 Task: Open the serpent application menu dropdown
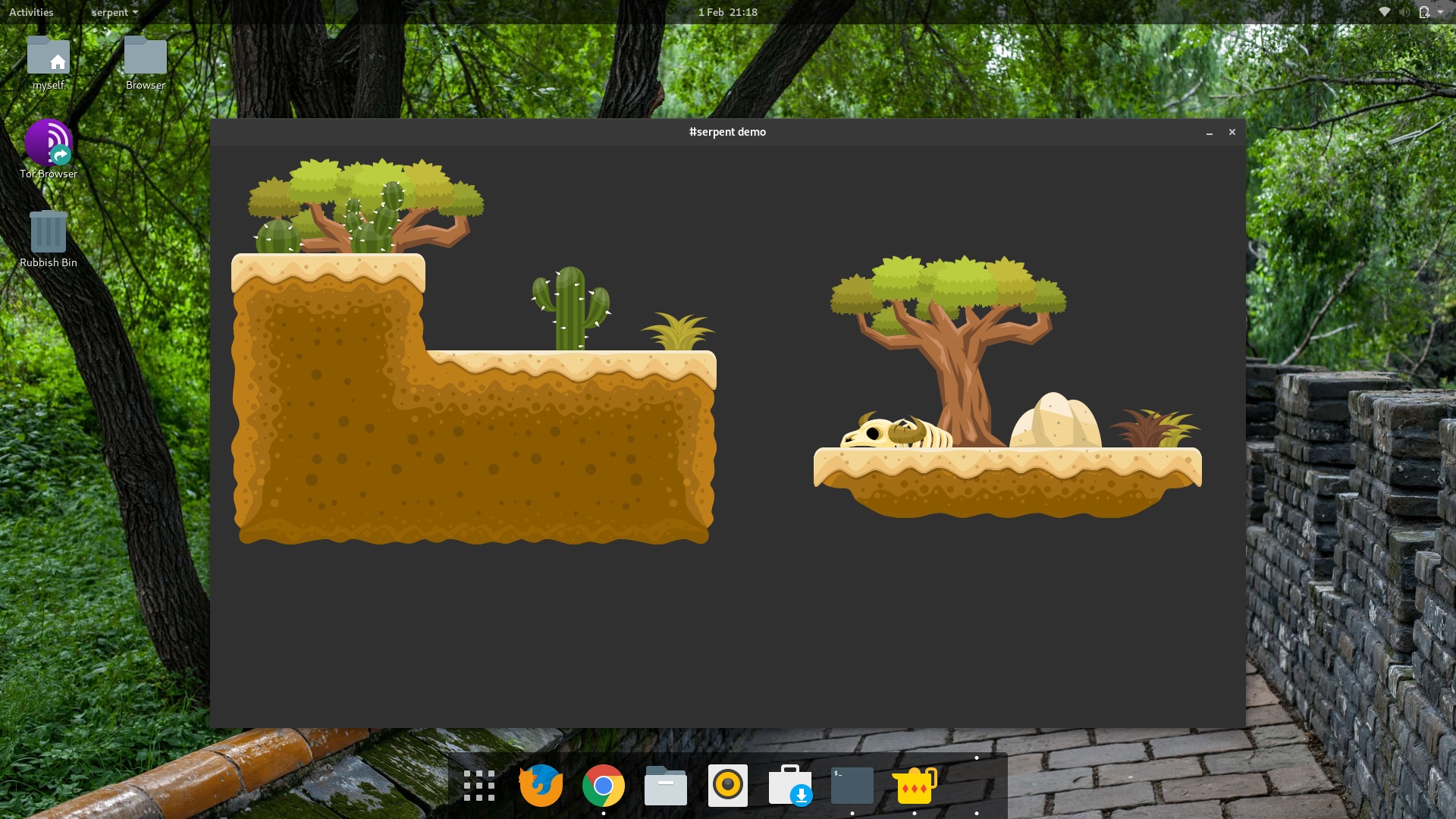114,11
